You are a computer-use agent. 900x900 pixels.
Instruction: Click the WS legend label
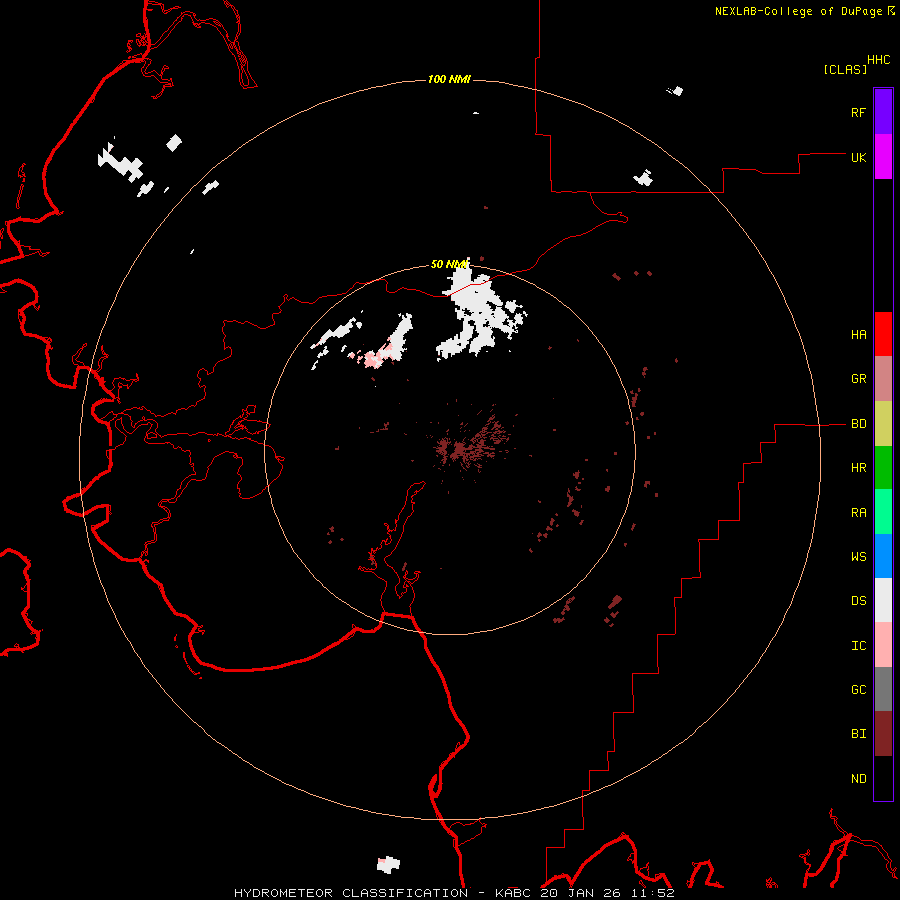point(858,557)
